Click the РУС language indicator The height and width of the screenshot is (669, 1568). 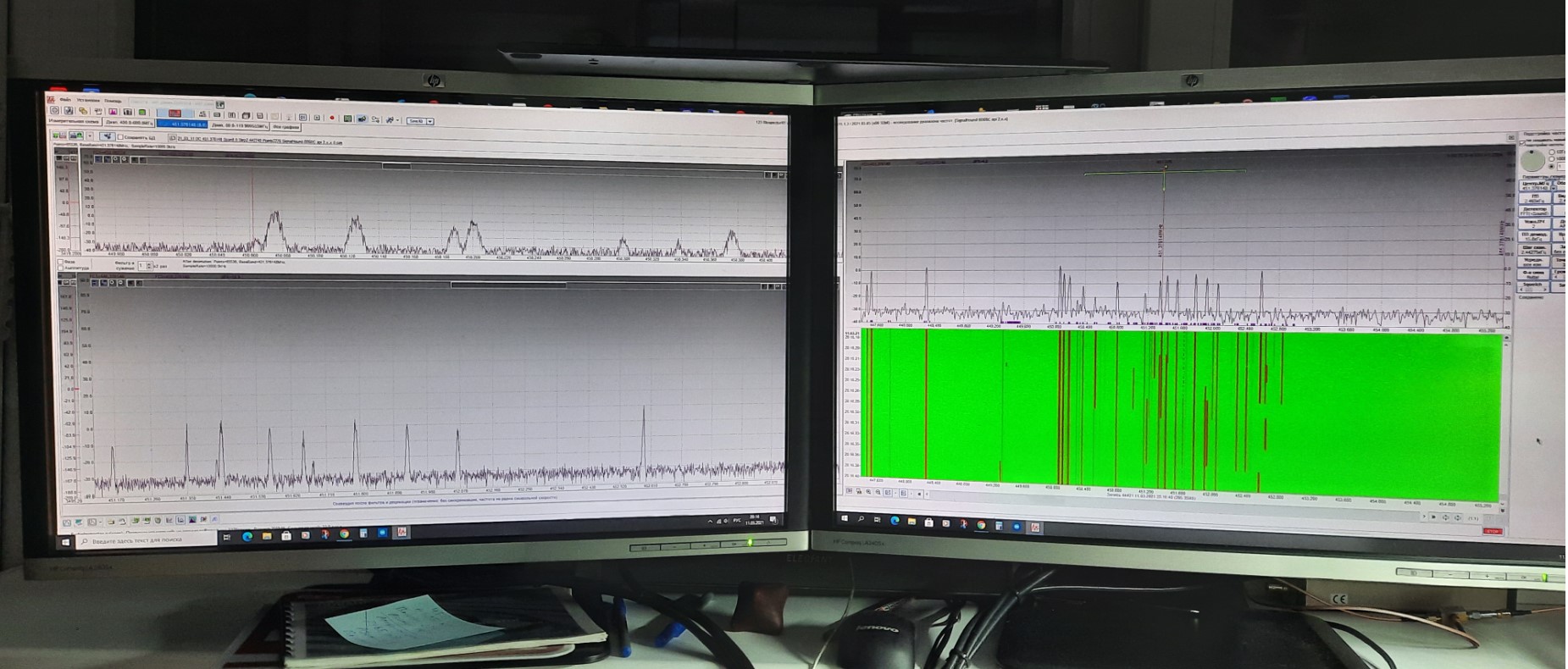pos(737,520)
